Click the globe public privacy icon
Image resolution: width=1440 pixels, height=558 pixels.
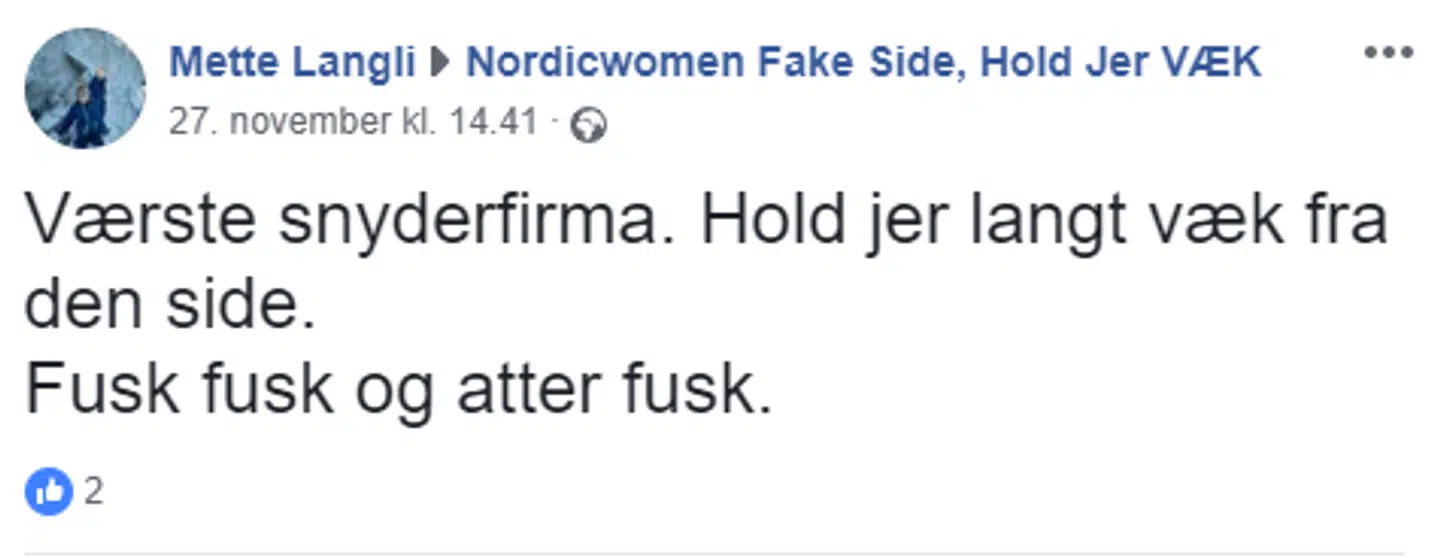click(x=588, y=125)
